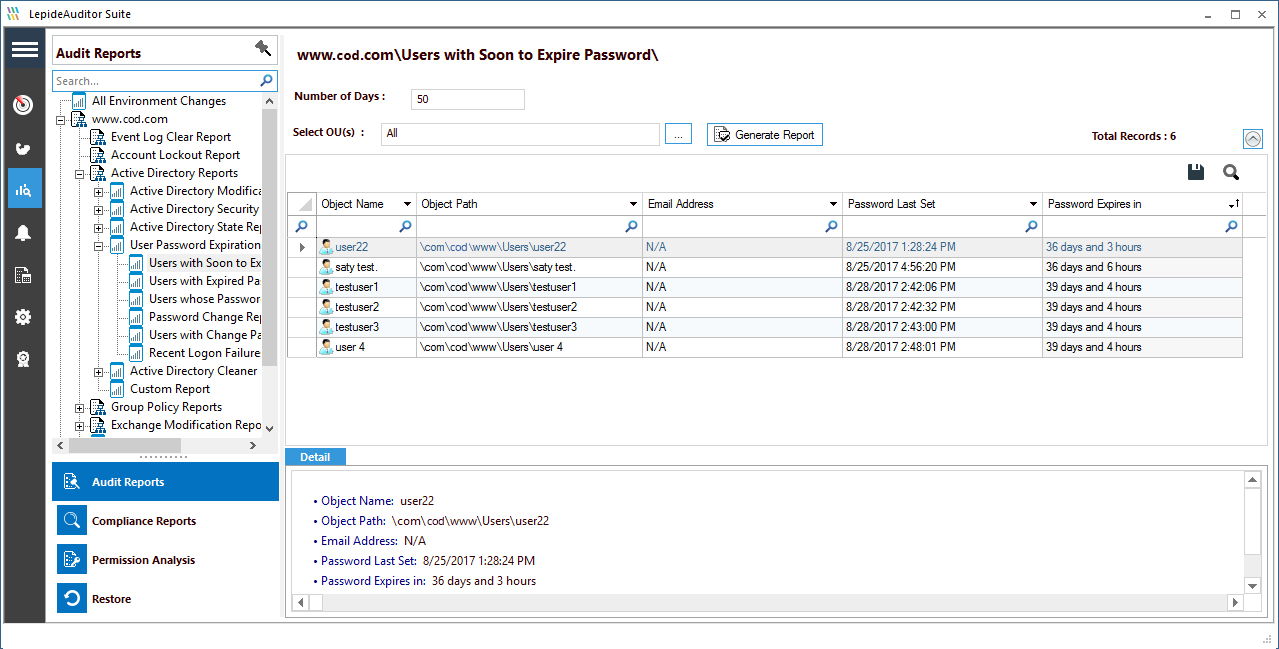
Task: Expand the Active Directory Cleaner node
Action: click(98, 371)
